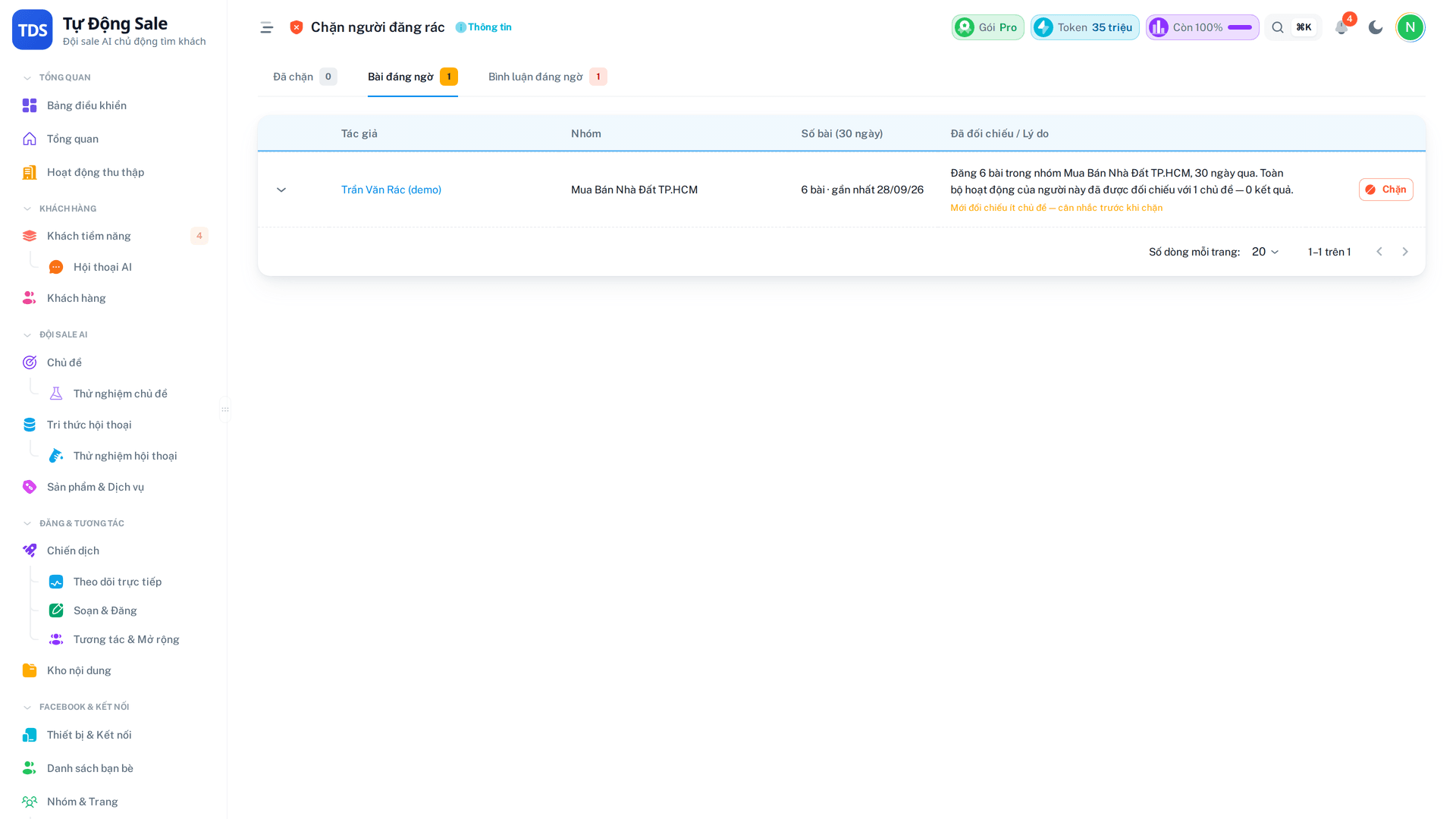Open Bảng điều khiển dashboard icon
The height and width of the screenshot is (819, 1456).
click(30, 105)
